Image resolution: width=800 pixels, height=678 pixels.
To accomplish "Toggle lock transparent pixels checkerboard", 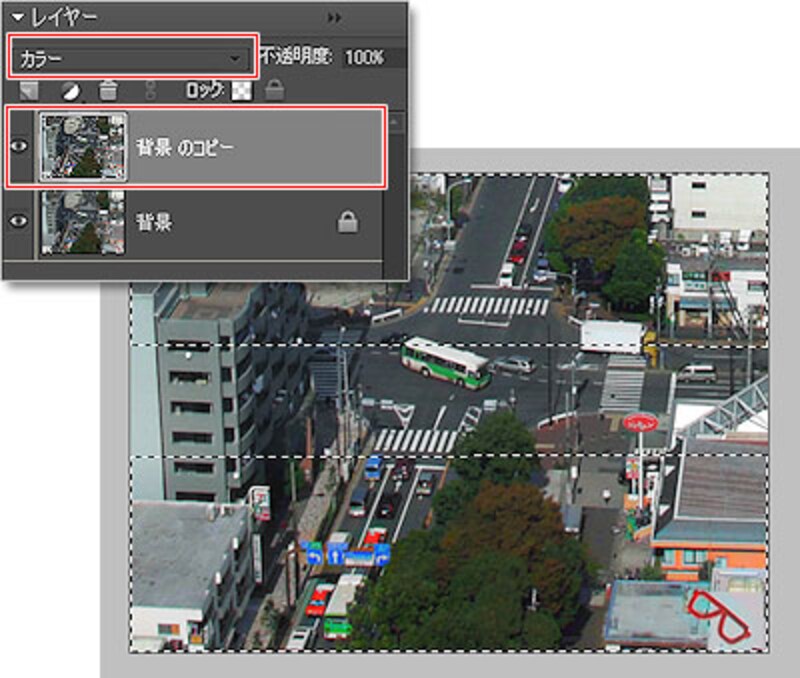I will pos(241,91).
